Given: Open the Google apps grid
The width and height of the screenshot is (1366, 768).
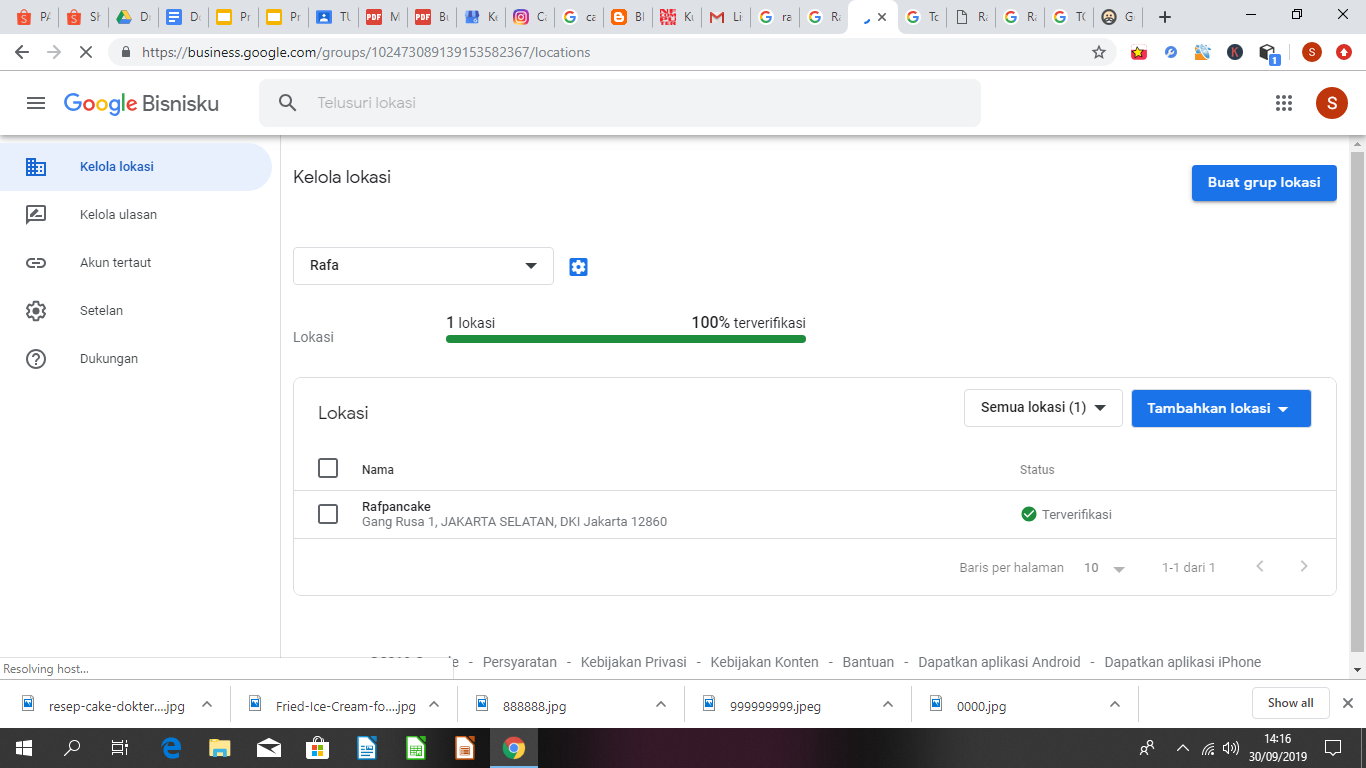Looking at the screenshot, I should point(1284,103).
